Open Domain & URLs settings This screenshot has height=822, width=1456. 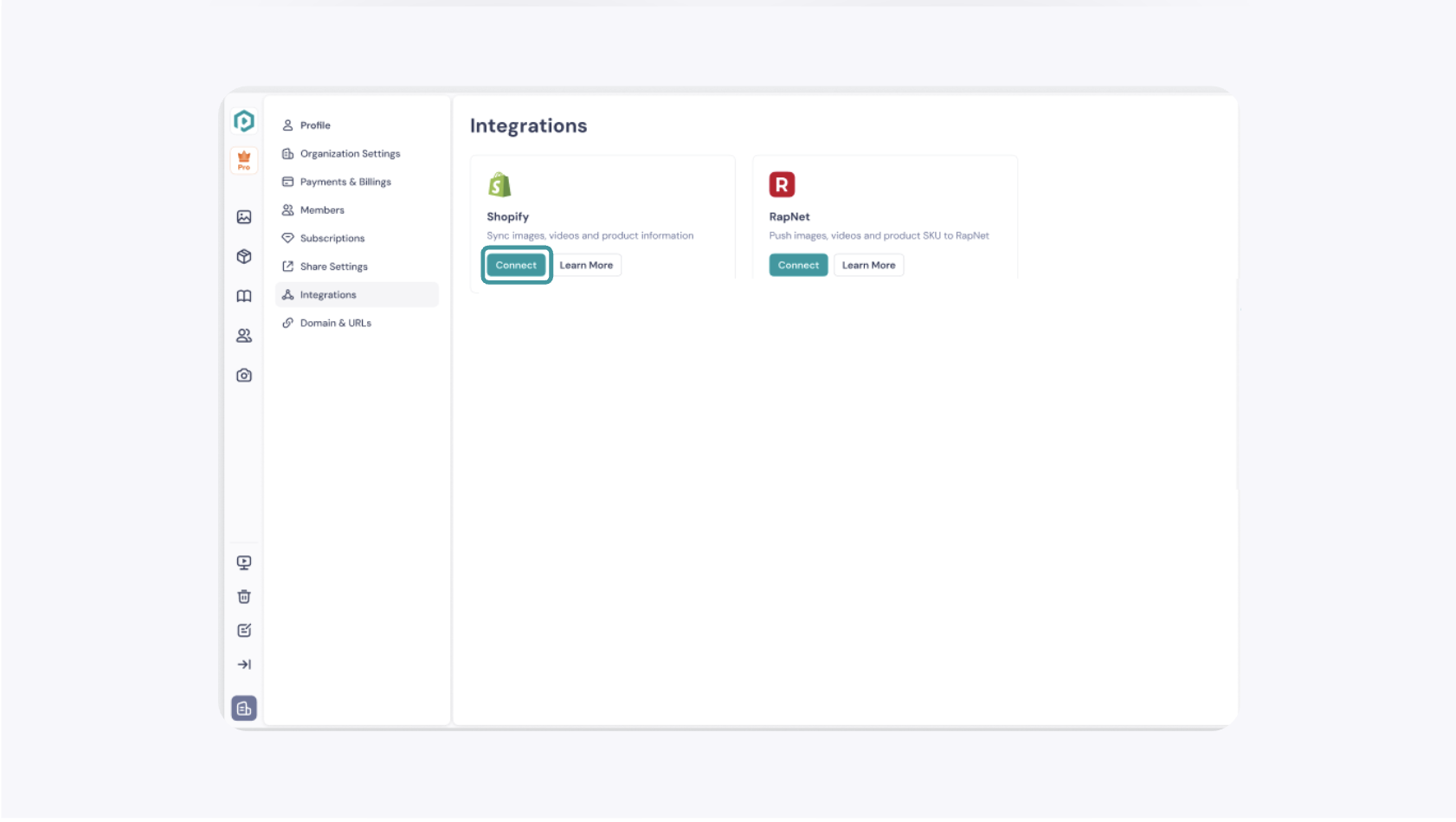[335, 323]
